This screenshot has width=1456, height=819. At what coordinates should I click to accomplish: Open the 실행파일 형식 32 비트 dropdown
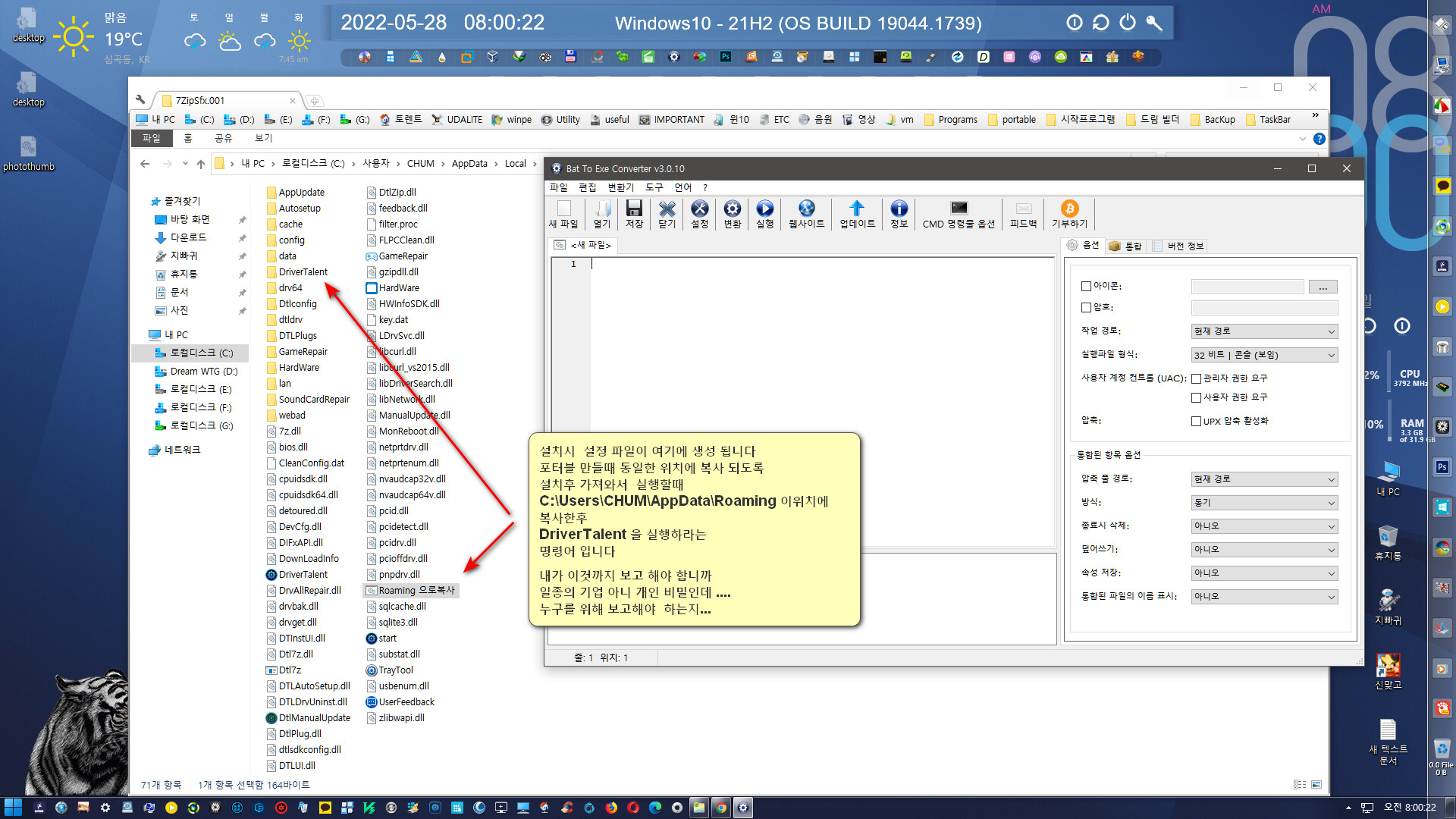[x=1264, y=355]
